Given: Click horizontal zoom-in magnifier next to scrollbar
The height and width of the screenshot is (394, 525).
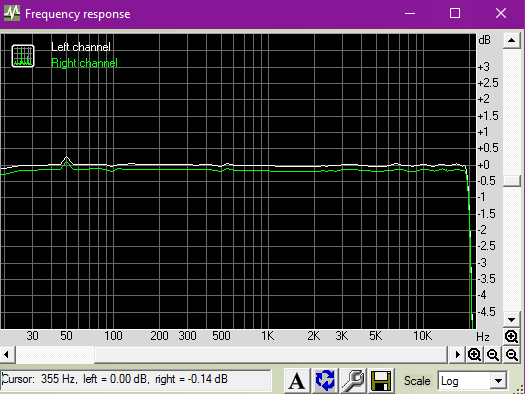Looking at the screenshot, I should coord(474,354).
